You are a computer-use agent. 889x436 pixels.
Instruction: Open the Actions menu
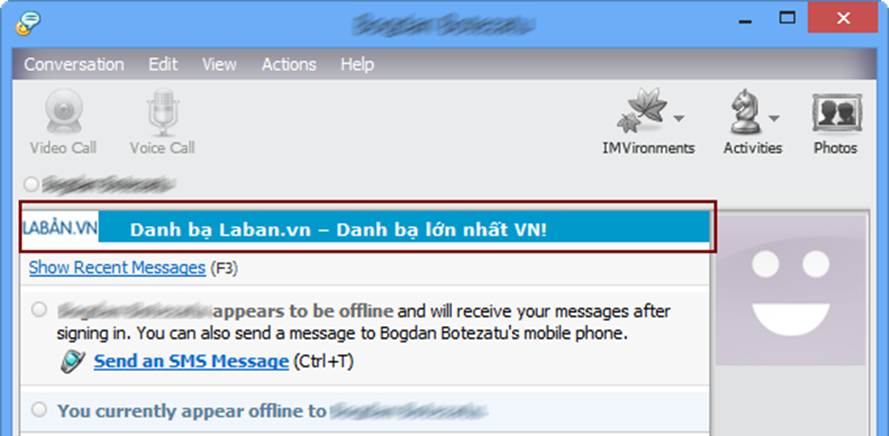(289, 65)
